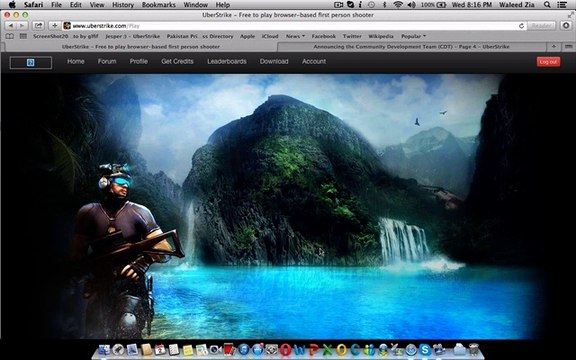Open the News bookmarks dropdown
This screenshot has width=576, height=360.
(x=295, y=36)
